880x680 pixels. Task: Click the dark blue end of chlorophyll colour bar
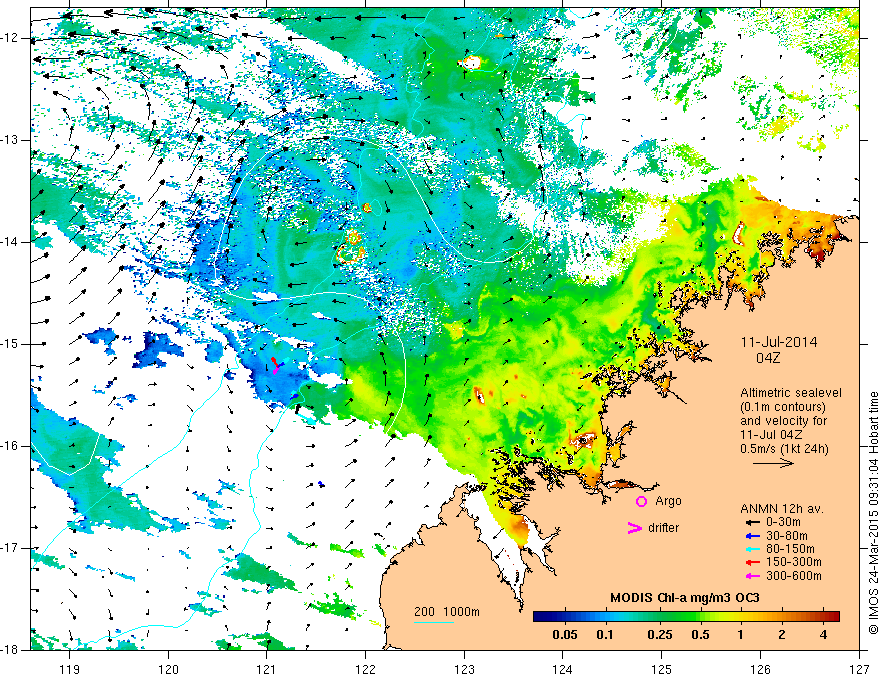[538, 617]
